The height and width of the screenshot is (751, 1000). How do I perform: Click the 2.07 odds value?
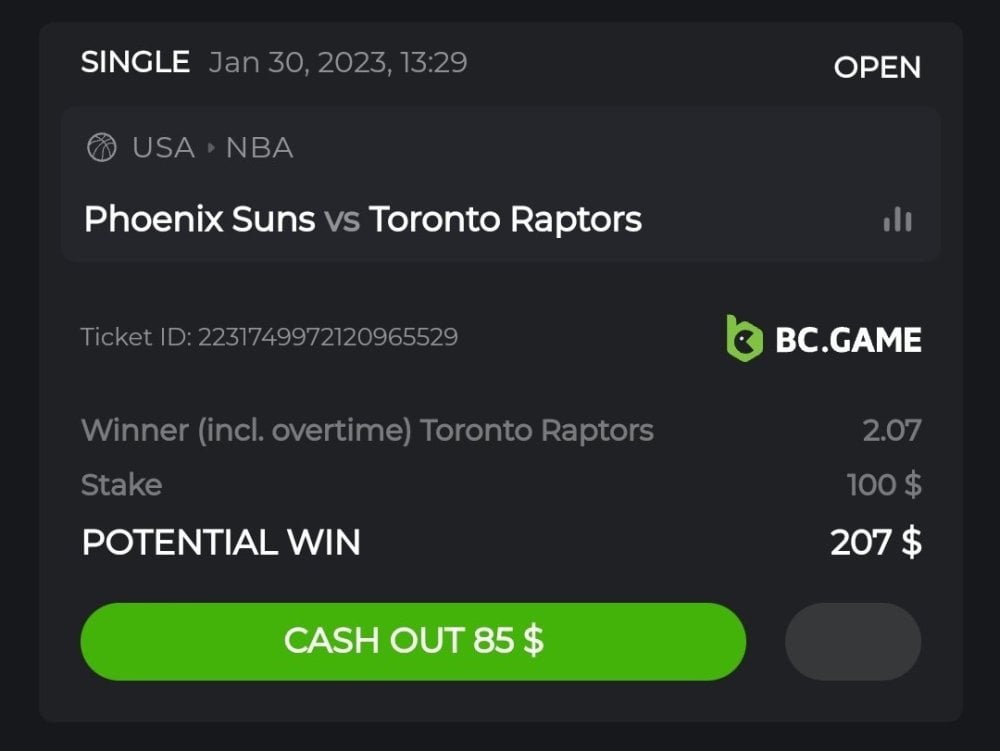tap(891, 431)
